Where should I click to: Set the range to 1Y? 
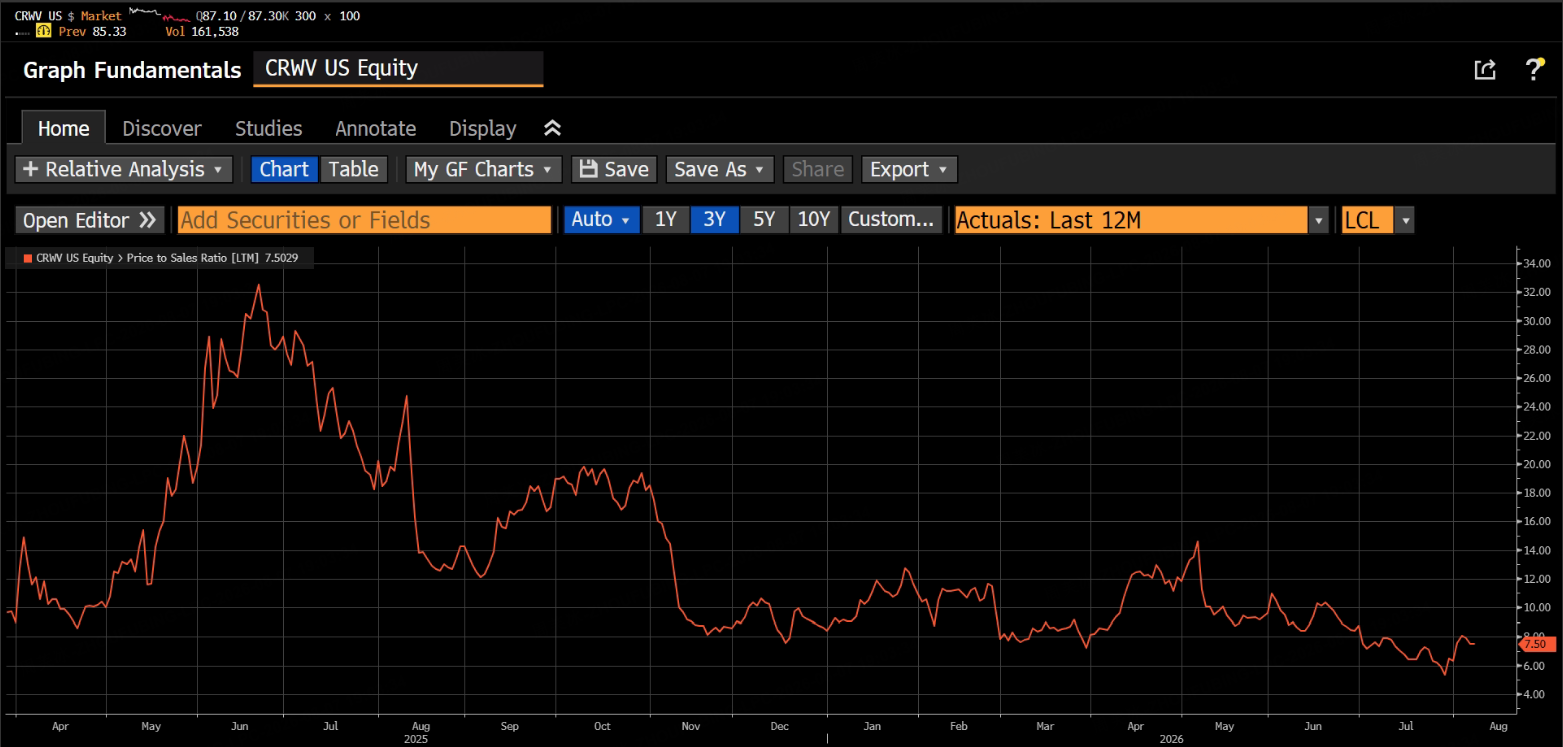pos(666,220)
